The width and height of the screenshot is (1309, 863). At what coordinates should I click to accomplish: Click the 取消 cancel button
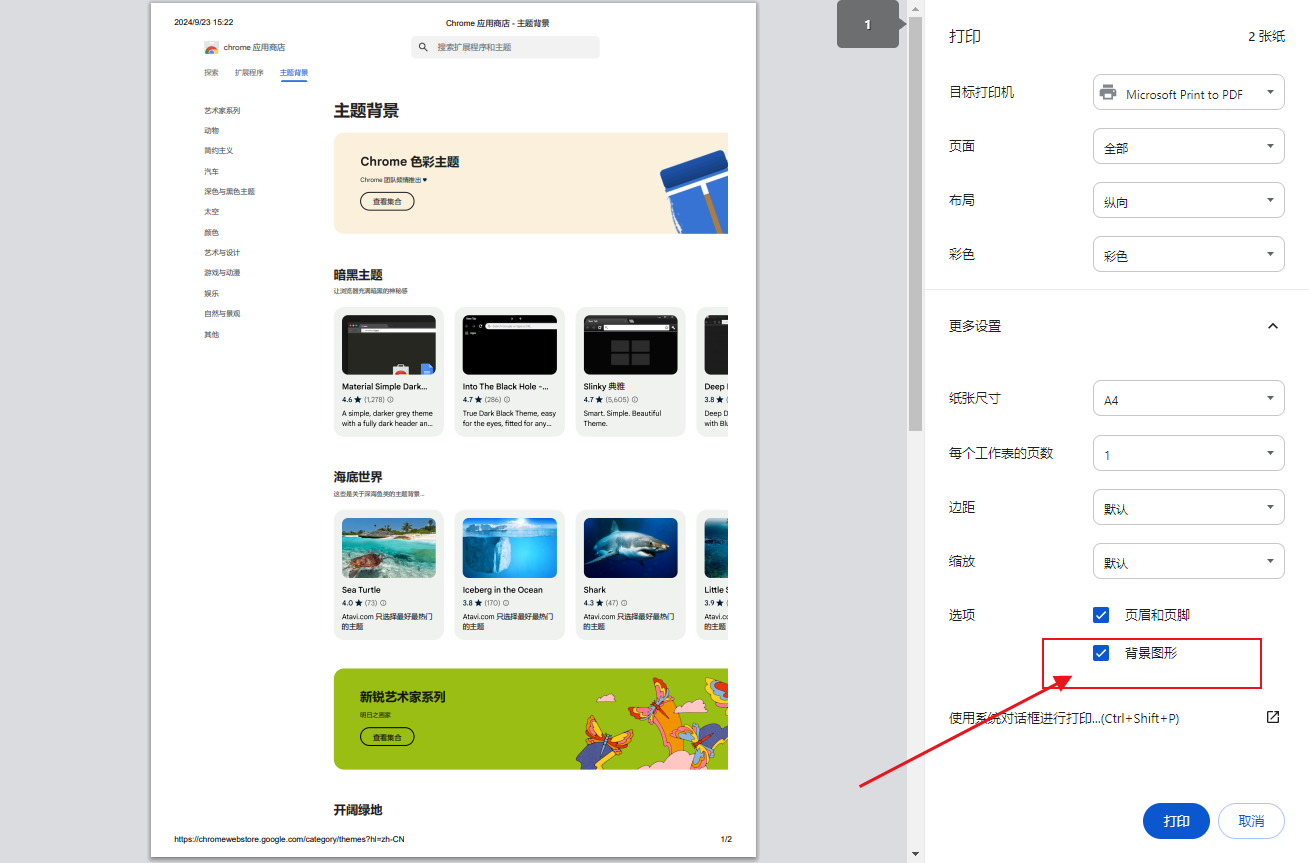pyautogui.click(x=1250, y=821)
